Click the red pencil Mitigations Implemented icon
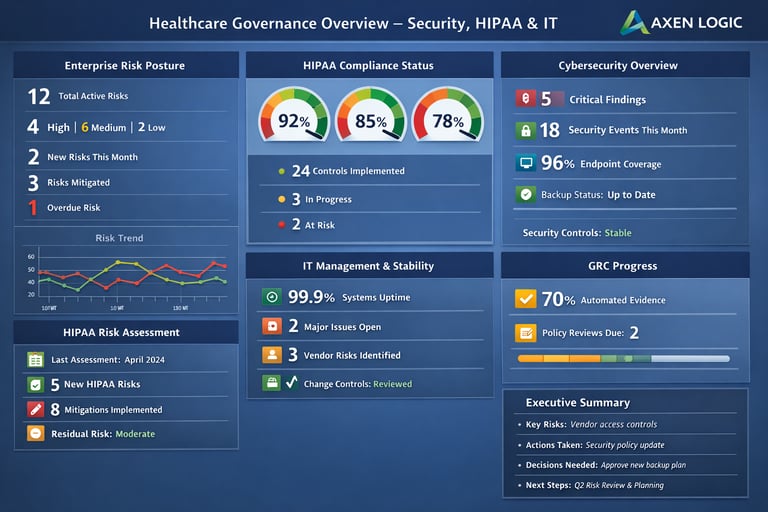 pyautogui.click(x=36, y=409)
